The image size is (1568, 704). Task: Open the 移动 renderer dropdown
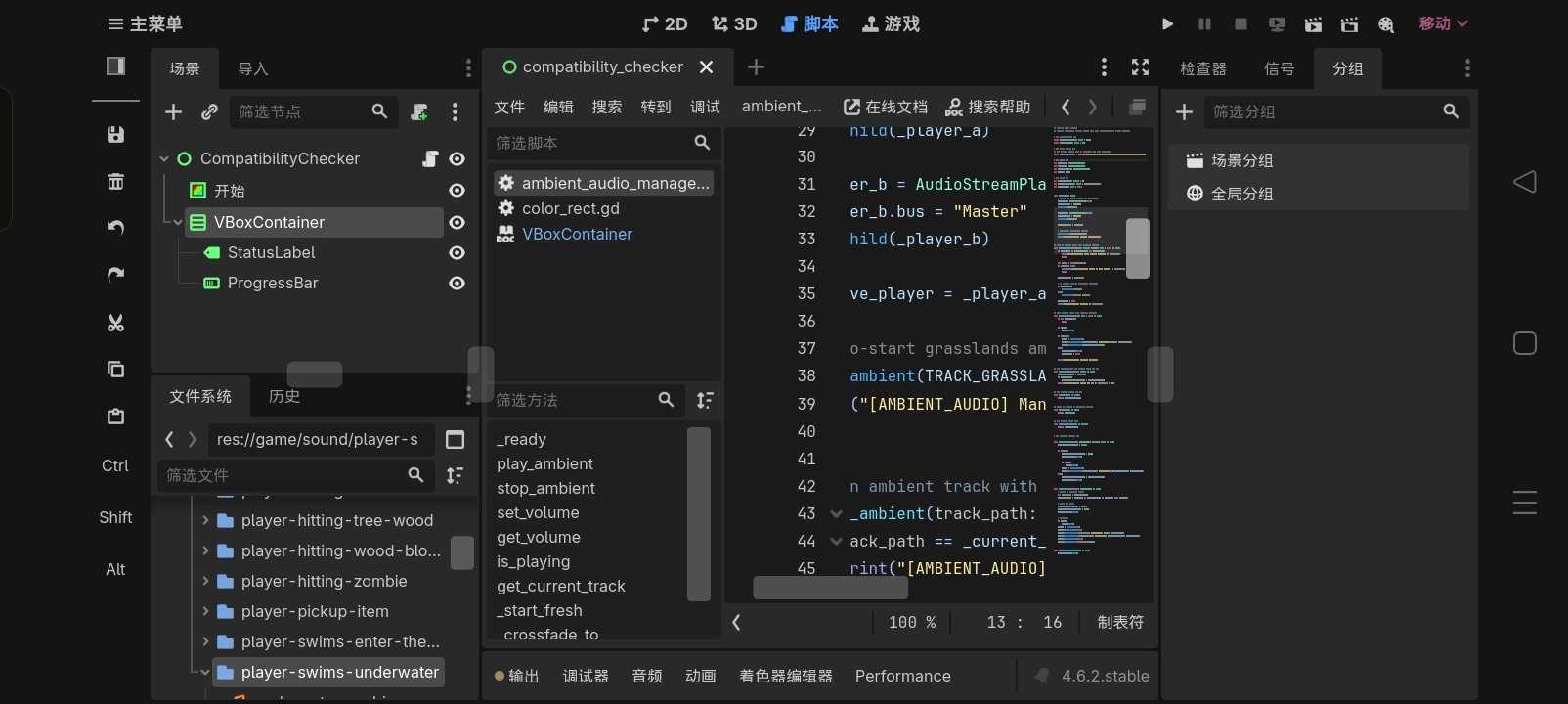point(1443,23)
